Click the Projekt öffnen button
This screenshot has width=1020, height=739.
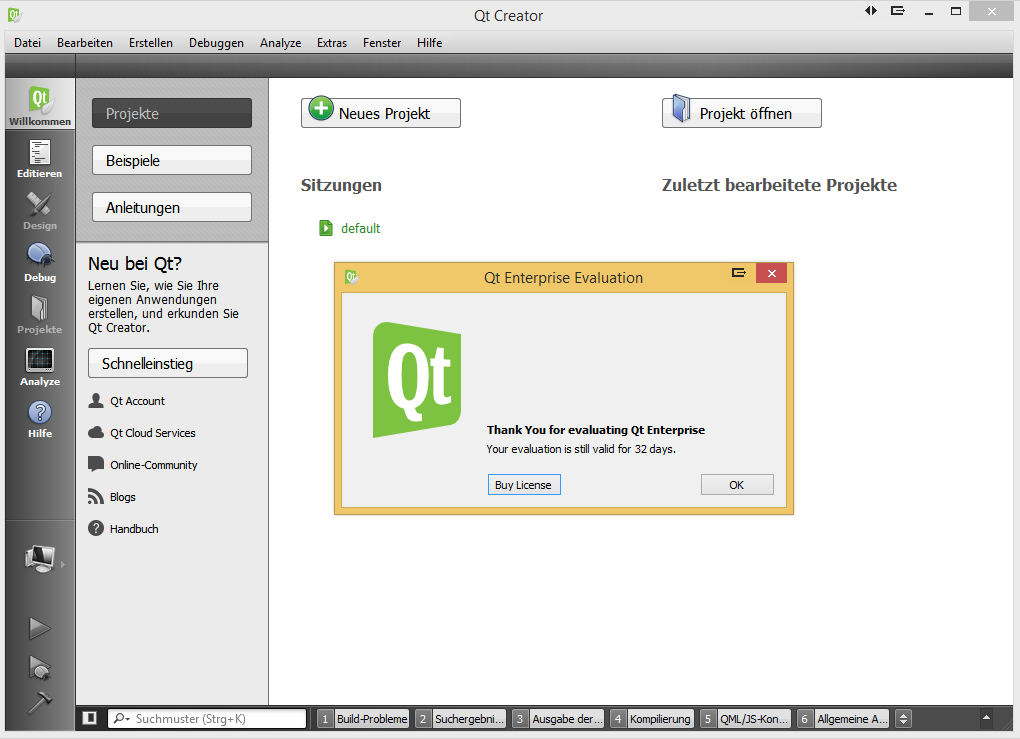[x=742, y=113]
